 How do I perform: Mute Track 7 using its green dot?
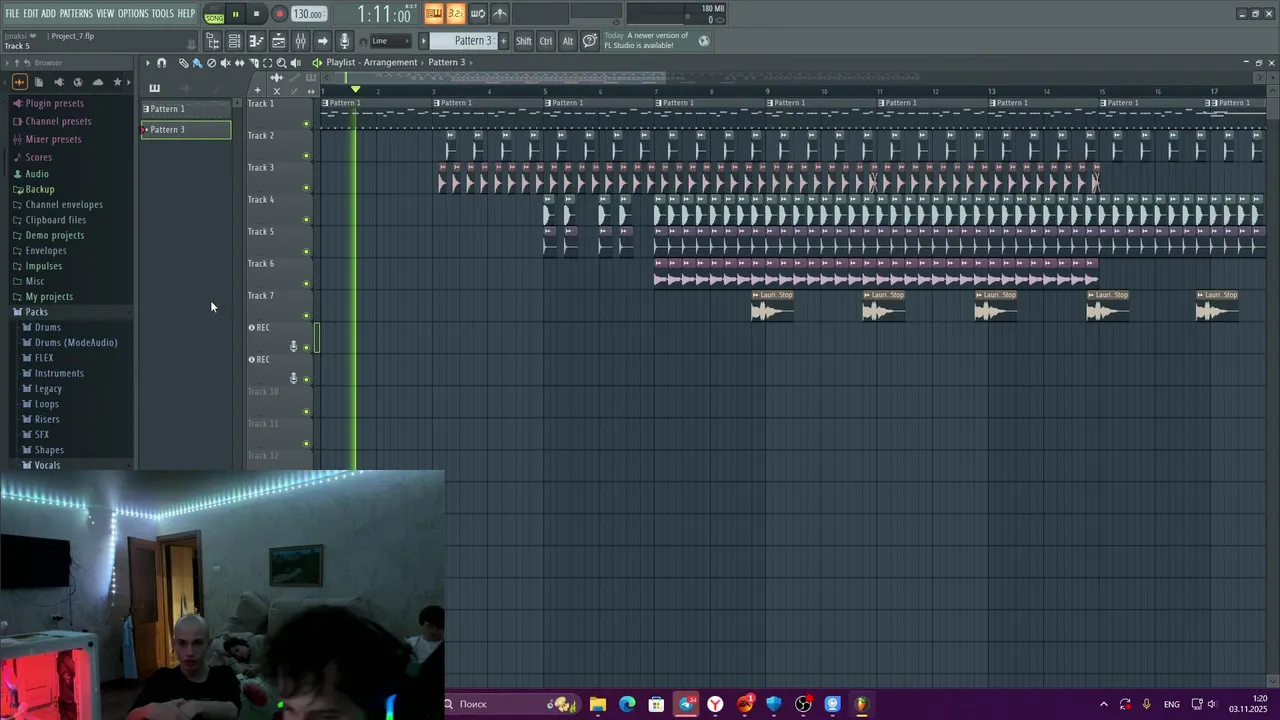click(306, 316)
